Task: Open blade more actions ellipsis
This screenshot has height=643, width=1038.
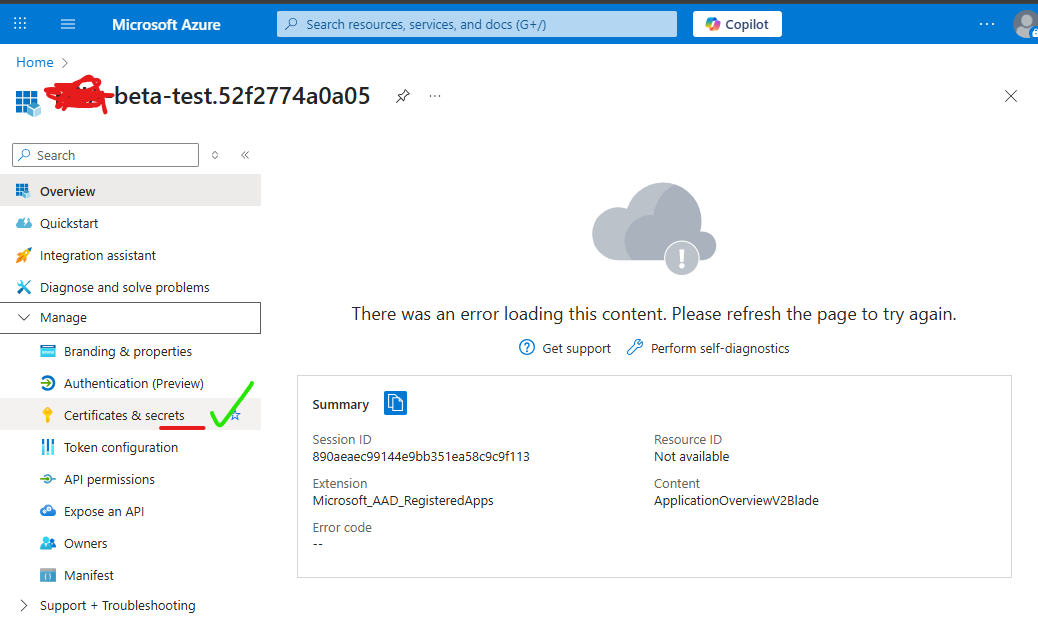Action: tap(434, 96)
